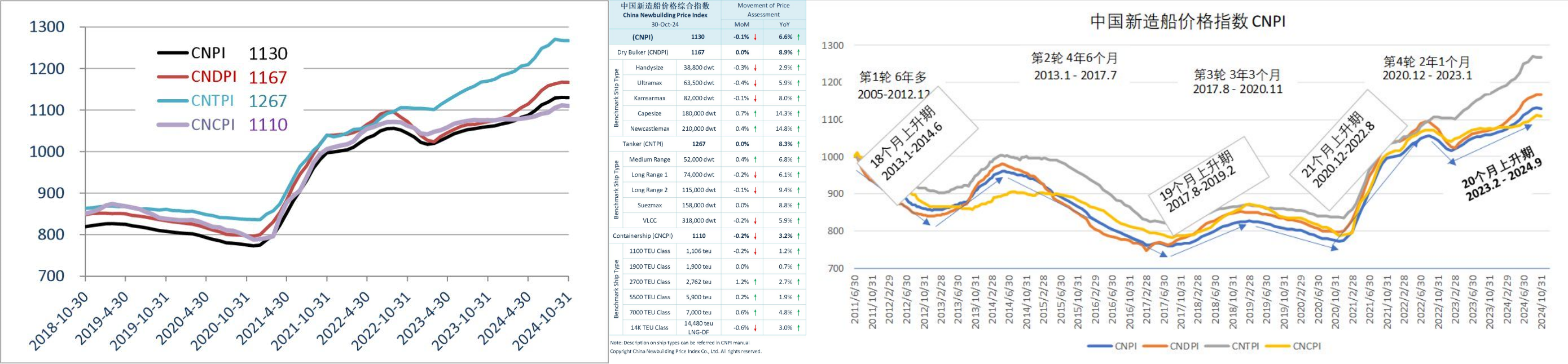Click the 'Long Range 2' row label

pyautogui.click(x=649, y=190)
